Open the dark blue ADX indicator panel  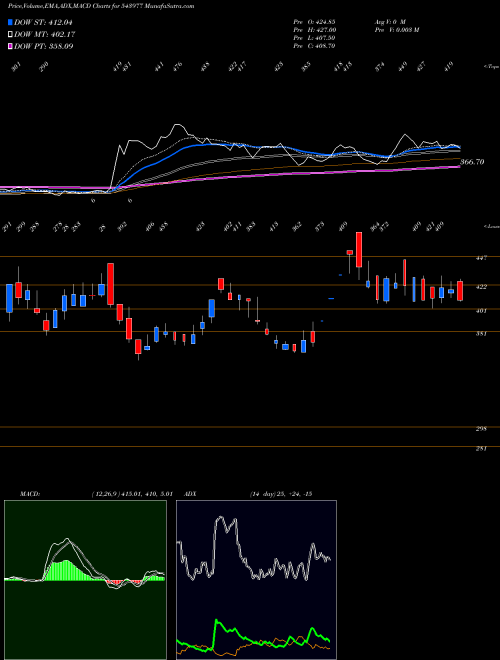(256, 580)
